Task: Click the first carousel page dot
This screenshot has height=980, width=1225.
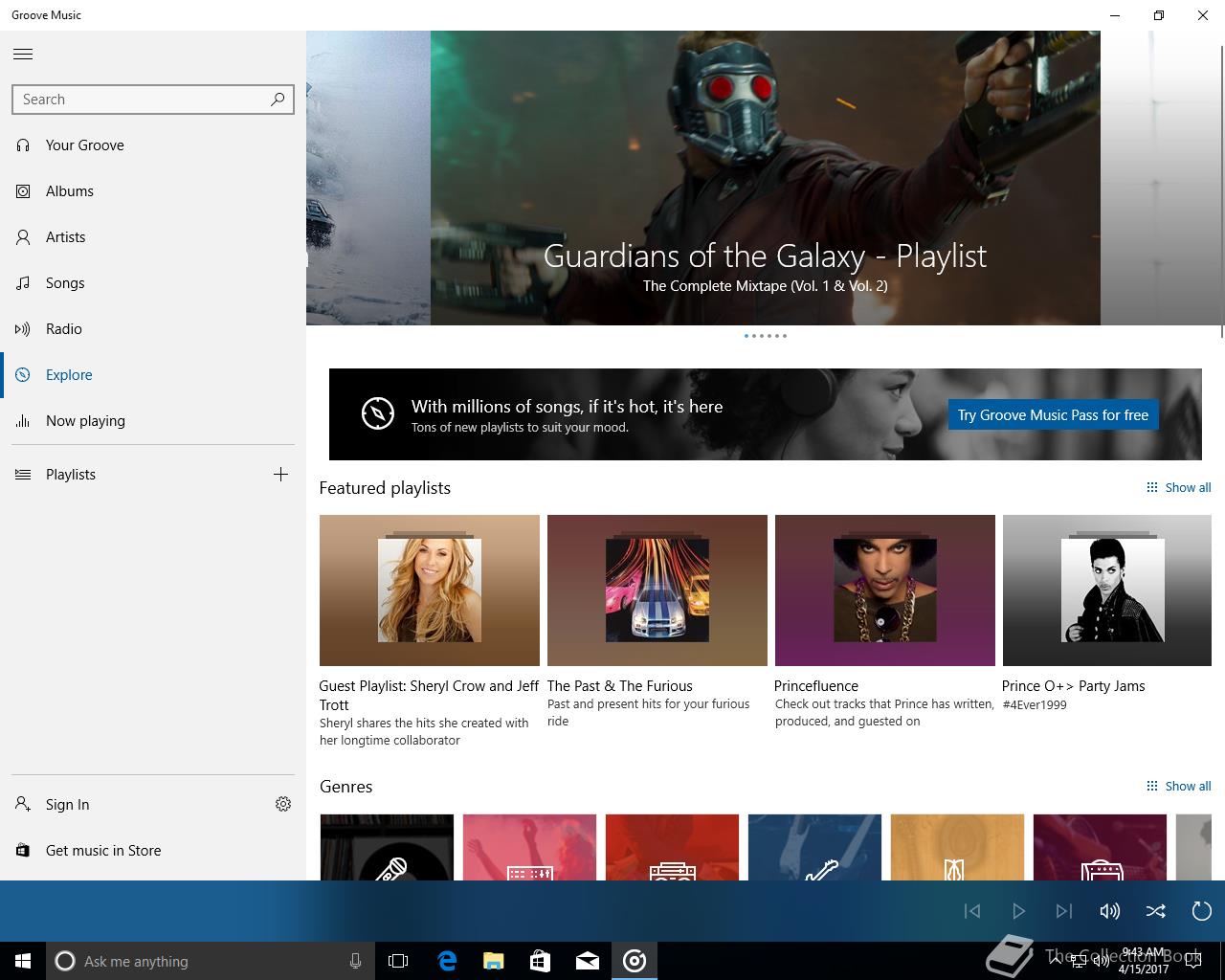Action: click(746, 336)
